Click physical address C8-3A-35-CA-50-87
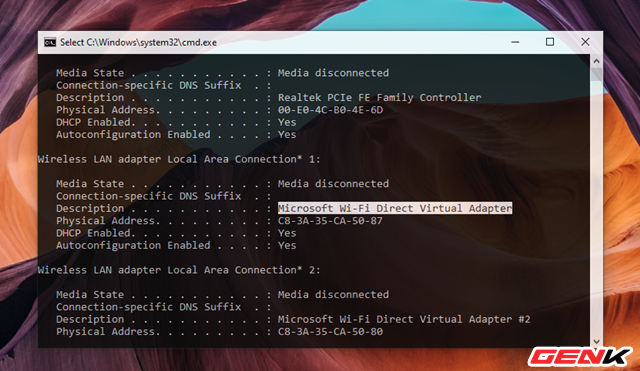 [x=330, y=221]
